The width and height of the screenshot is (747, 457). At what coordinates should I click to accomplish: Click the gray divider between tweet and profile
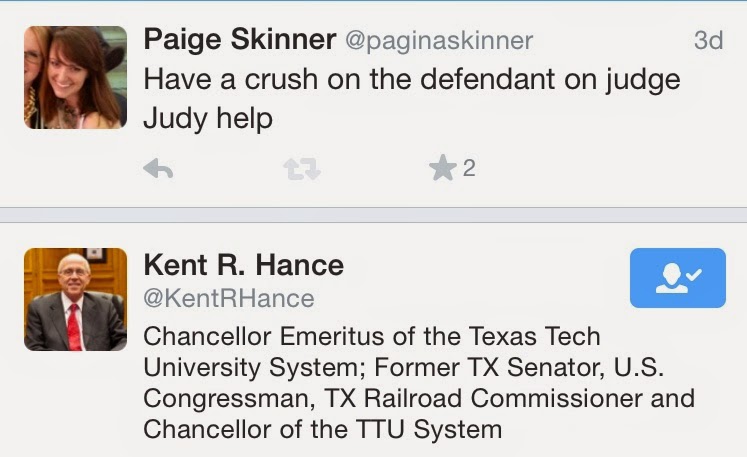pyautogui.click(x=373, y=215)
